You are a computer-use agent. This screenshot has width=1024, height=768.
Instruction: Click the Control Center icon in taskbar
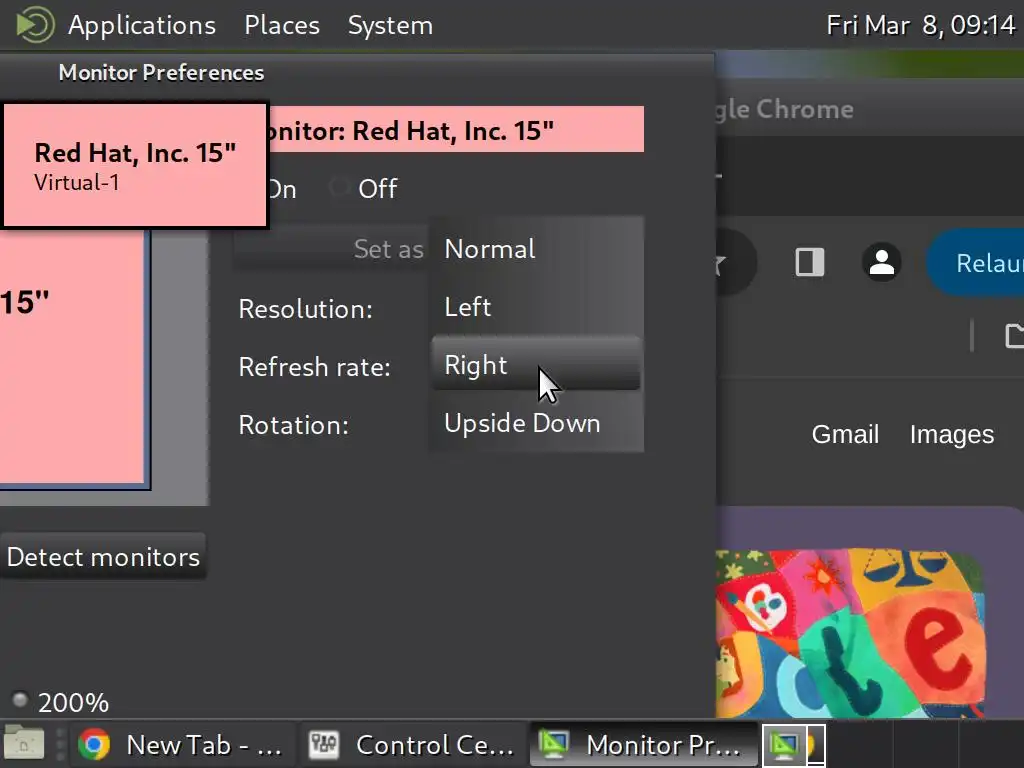pos(323,744)
